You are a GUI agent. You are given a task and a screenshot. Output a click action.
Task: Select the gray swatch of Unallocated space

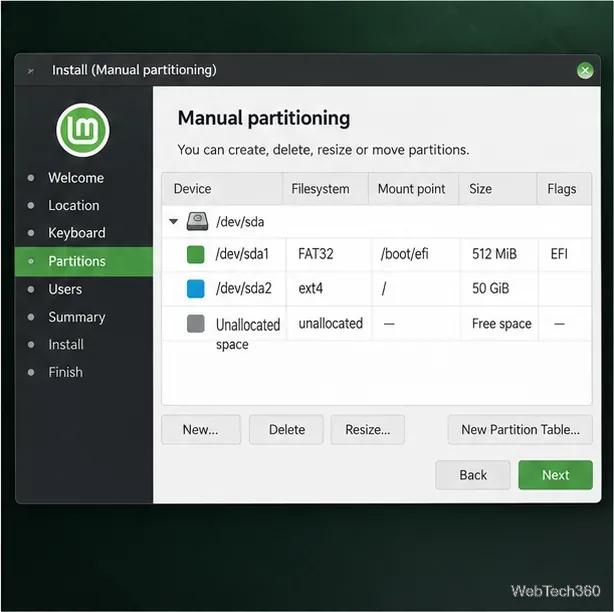tap(195, 323)
